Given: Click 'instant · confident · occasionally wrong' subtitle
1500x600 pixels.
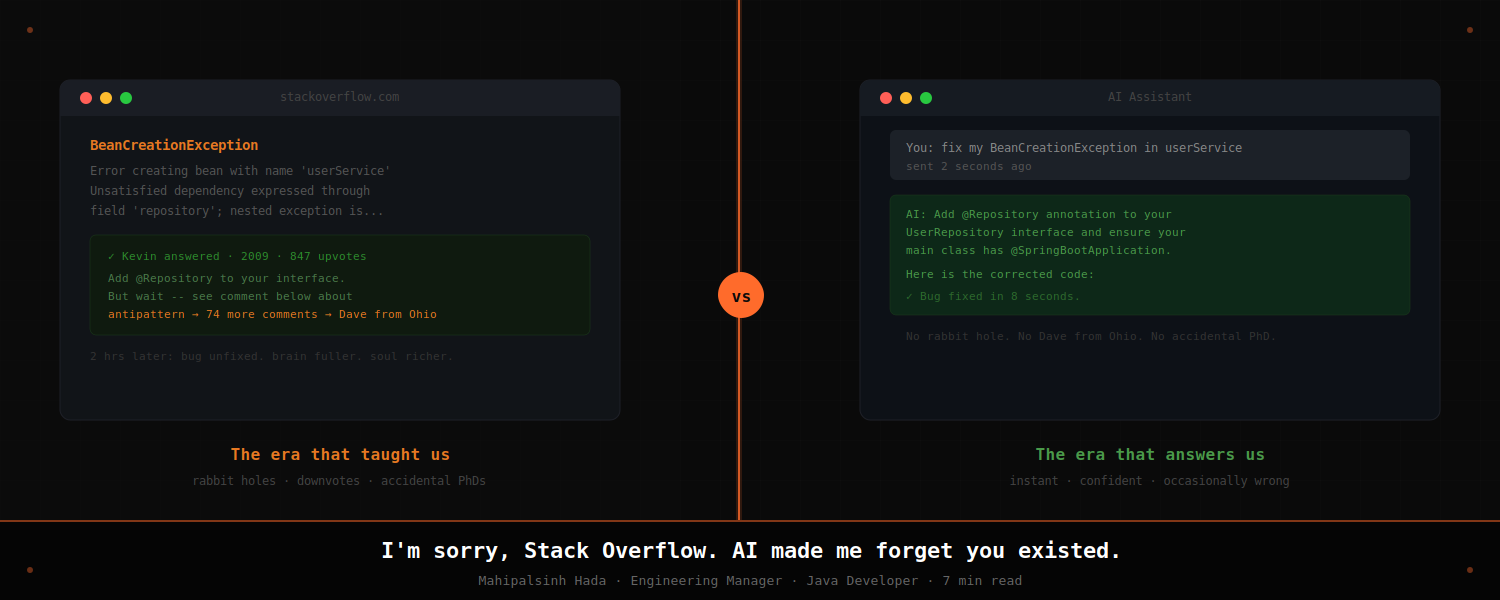Looking at the screenshot, I should coord(1150,481).
